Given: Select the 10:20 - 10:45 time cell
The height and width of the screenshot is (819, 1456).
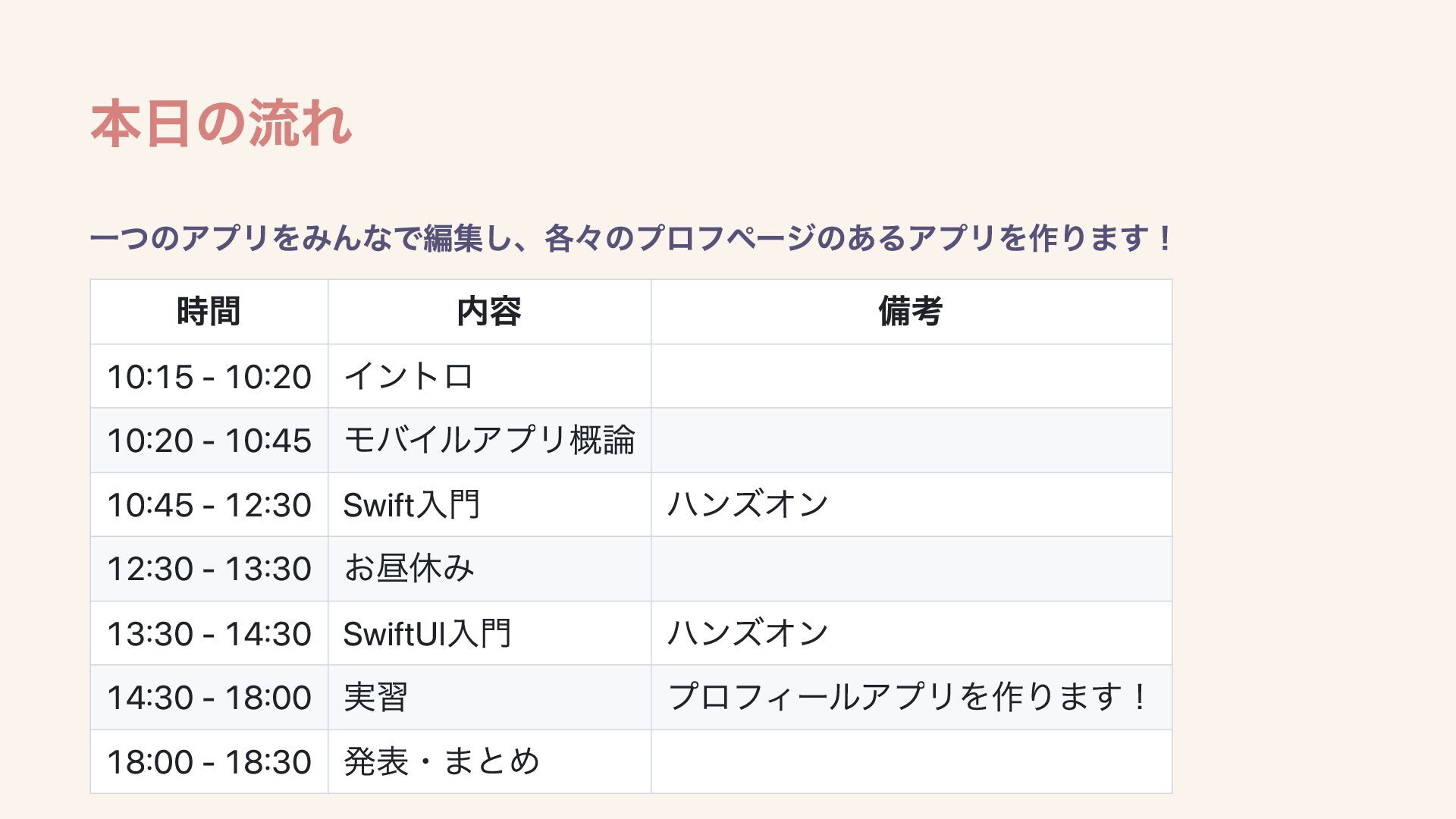Looking at the screenshot, I should (209, 441).
